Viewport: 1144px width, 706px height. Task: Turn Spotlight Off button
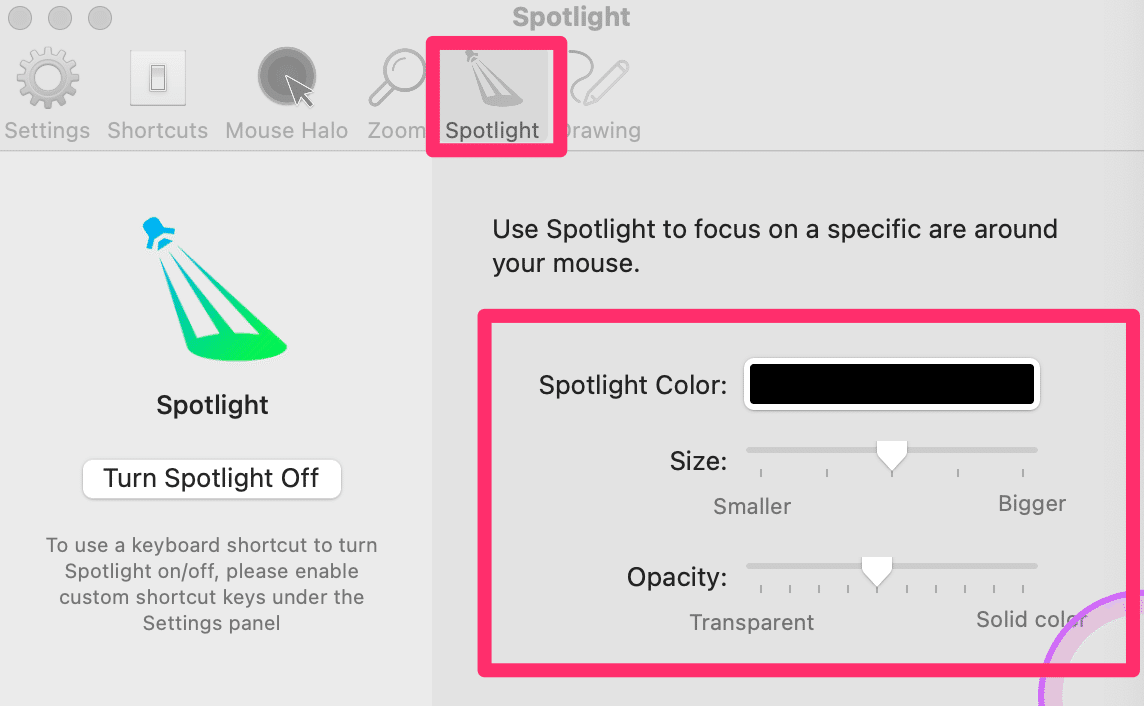212,478
